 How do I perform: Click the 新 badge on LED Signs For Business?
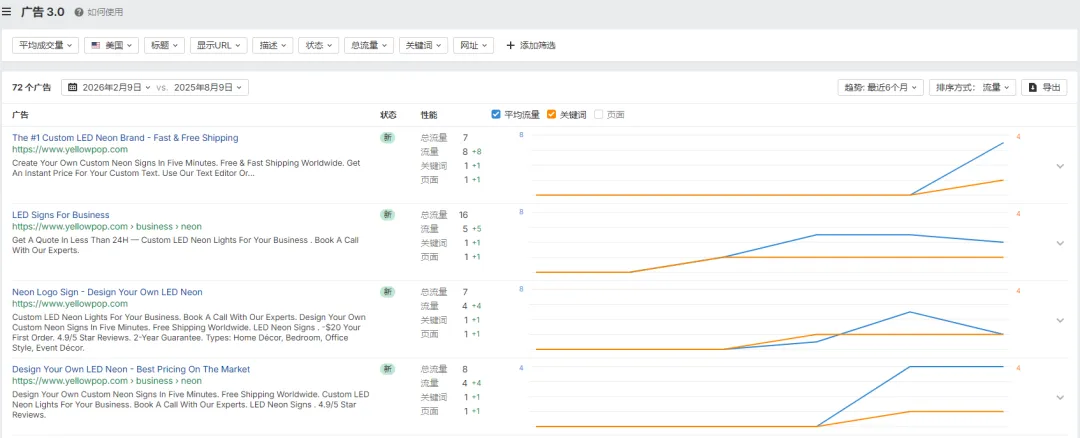[387, 215]
